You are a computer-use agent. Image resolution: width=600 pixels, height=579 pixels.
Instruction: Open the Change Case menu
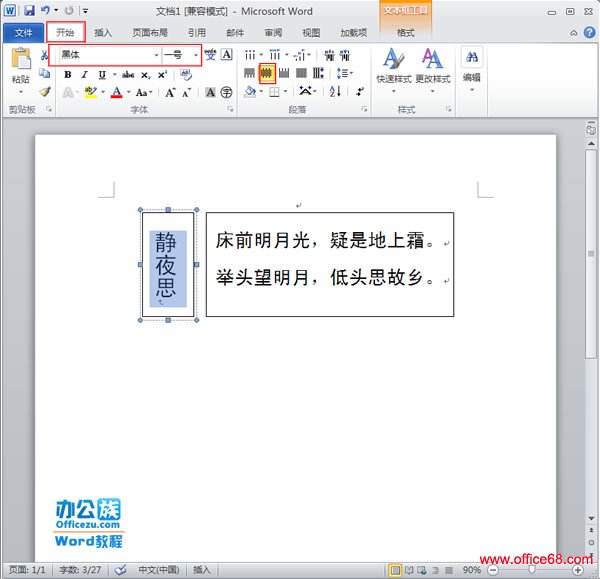(144, 92)
